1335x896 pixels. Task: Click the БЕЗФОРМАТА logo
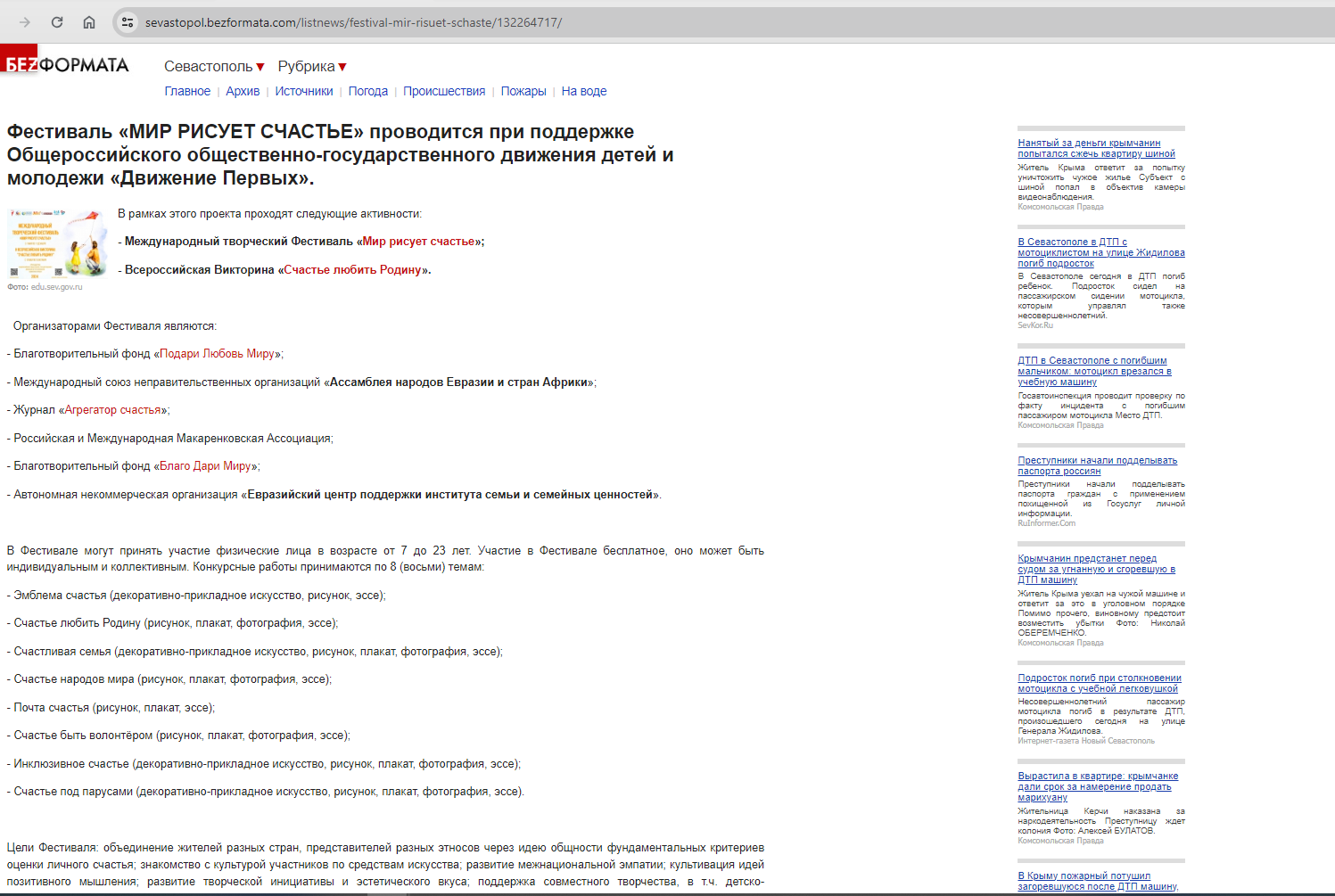click(66, 64)
